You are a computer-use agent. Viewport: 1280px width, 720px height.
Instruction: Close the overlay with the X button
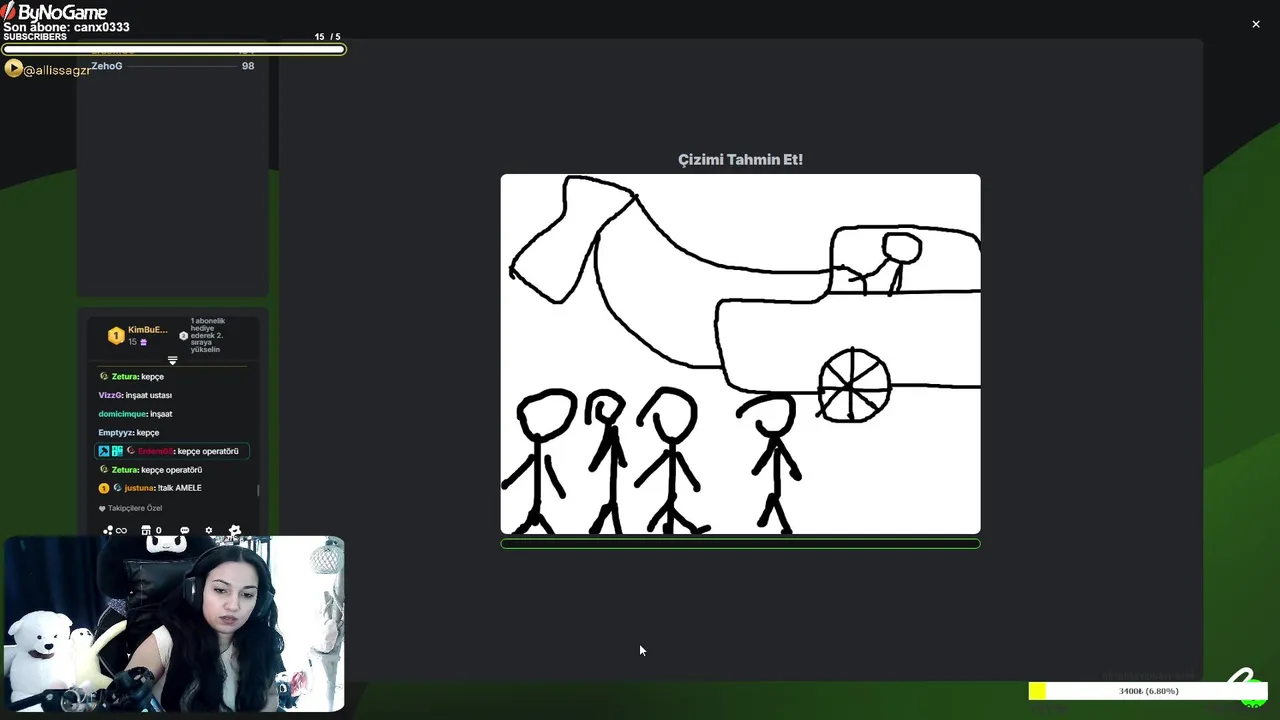click(1256, 24)
